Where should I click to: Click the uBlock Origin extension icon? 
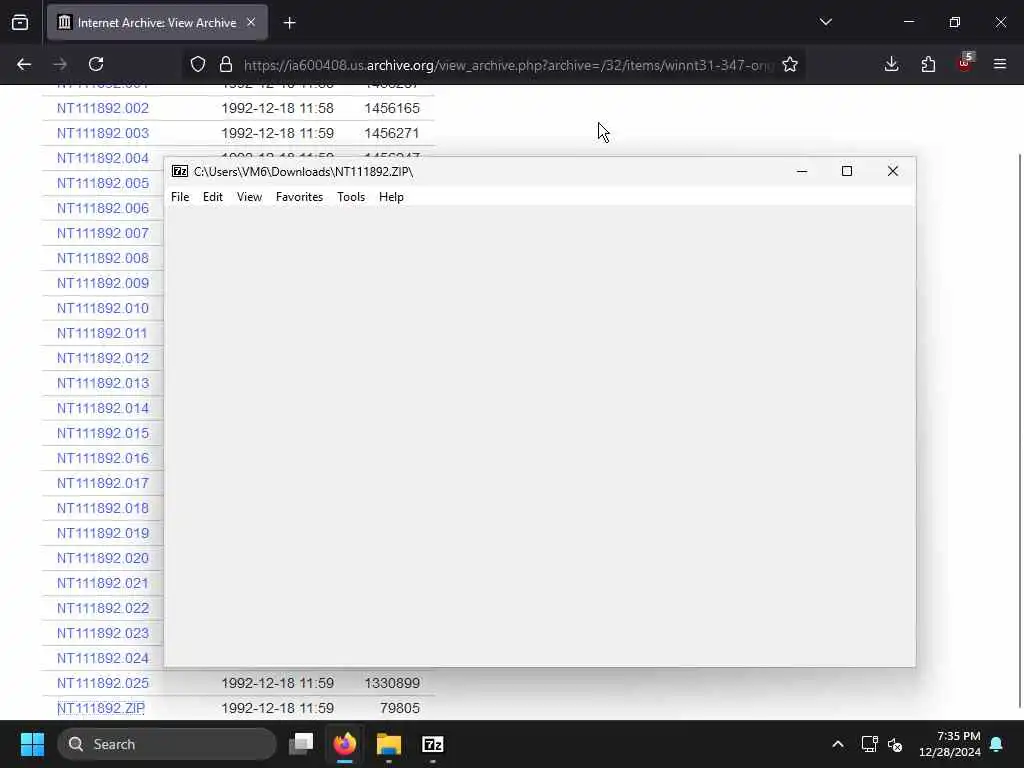click(965, 63)
